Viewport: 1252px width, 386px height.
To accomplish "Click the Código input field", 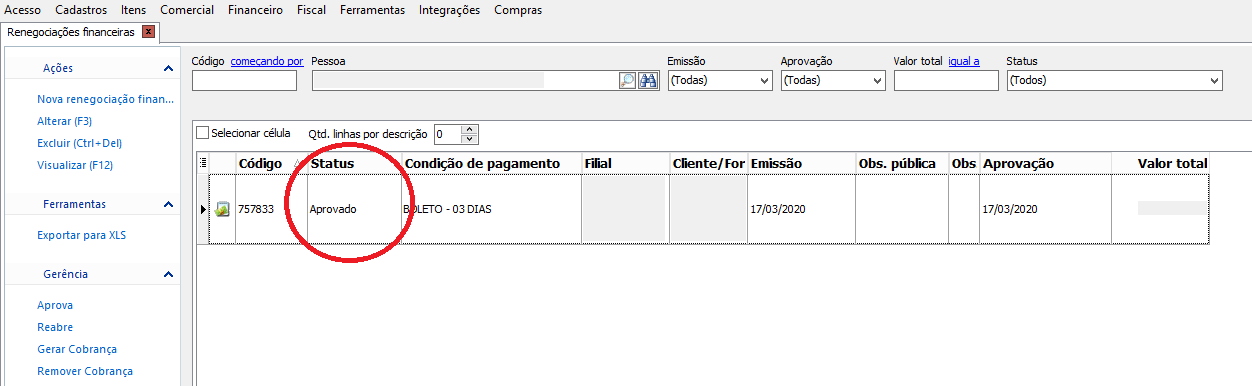I will [x=244, y=81].
